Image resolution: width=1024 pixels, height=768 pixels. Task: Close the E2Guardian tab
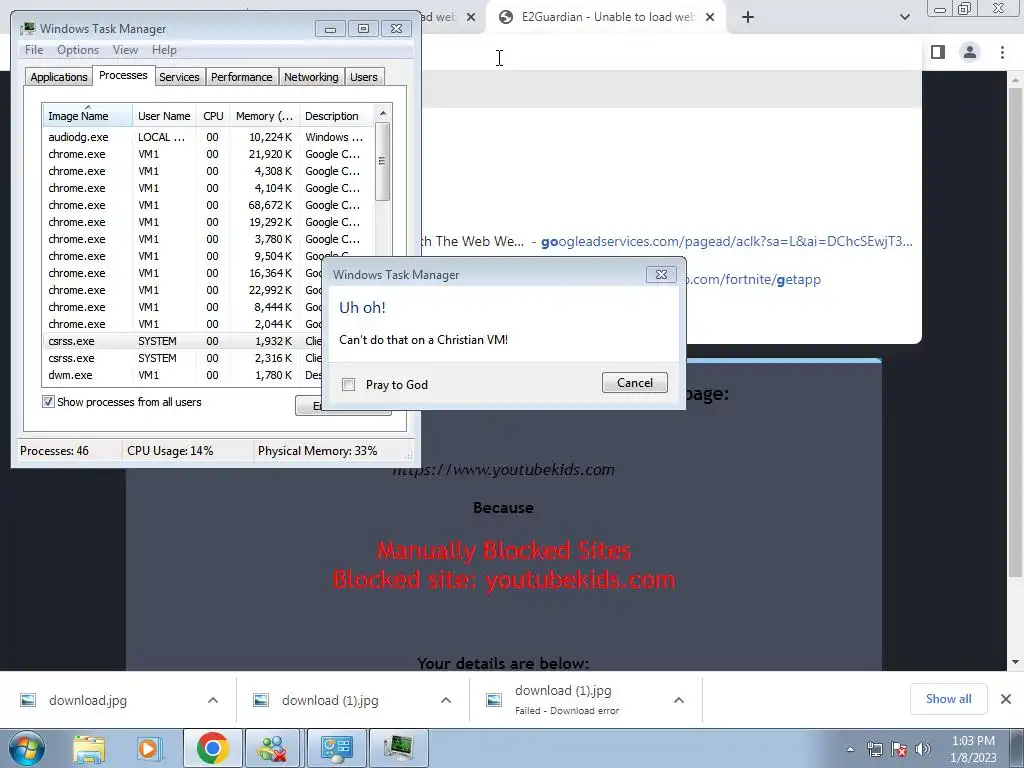click(x=710, y=17)
